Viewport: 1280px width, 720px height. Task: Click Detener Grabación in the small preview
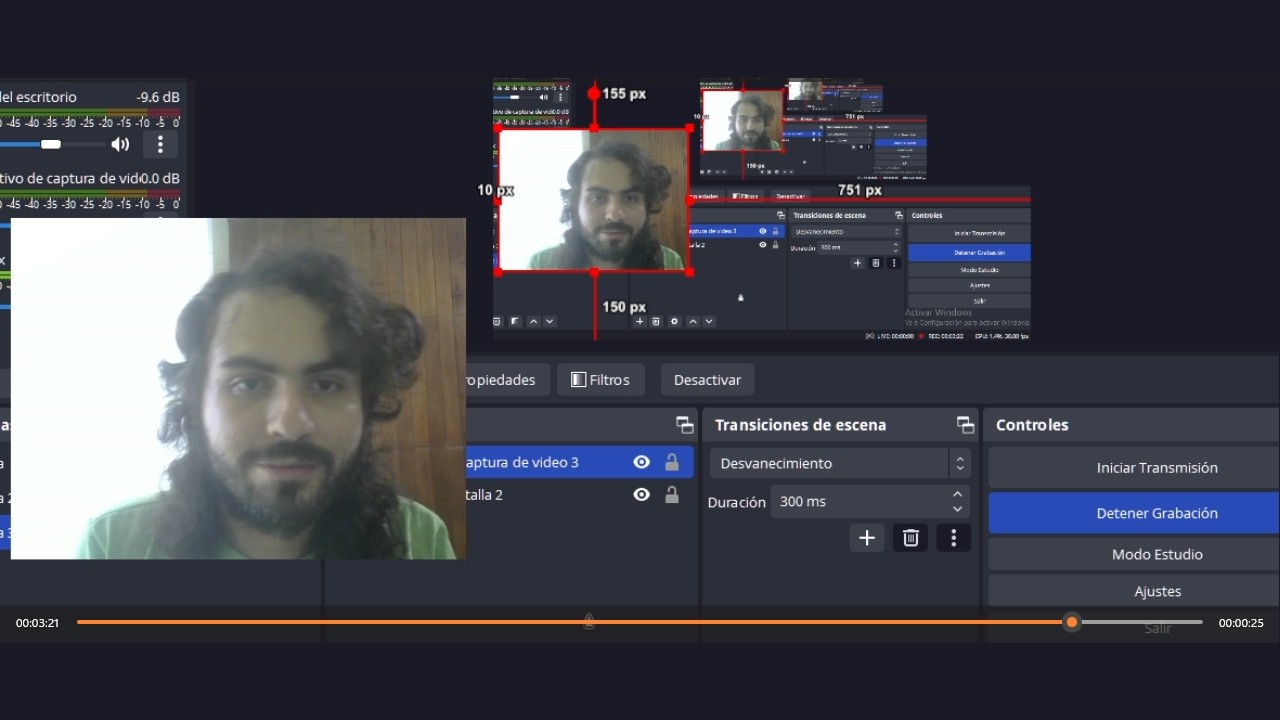coord(969,253)
